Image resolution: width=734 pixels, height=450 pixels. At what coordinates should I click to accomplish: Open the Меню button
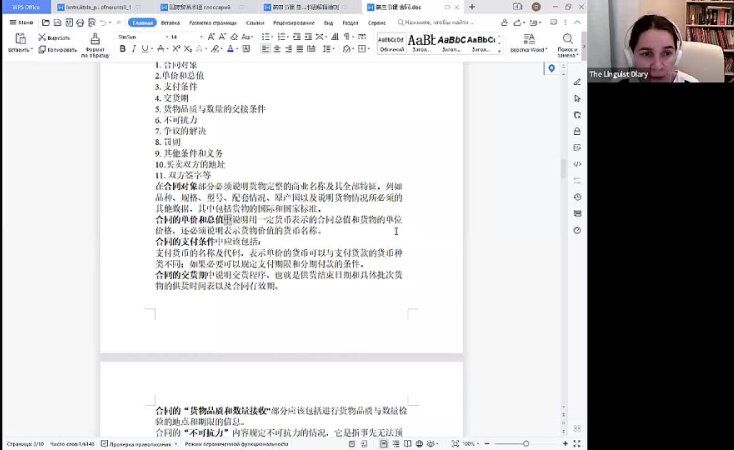[x=22, y=22]
